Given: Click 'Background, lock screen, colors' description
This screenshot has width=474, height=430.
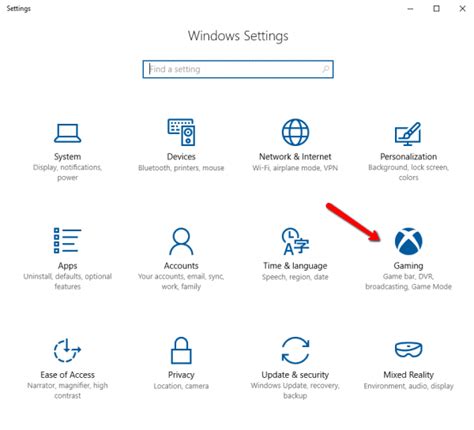Looking at the screenshot, I should [x=408, y=172].
